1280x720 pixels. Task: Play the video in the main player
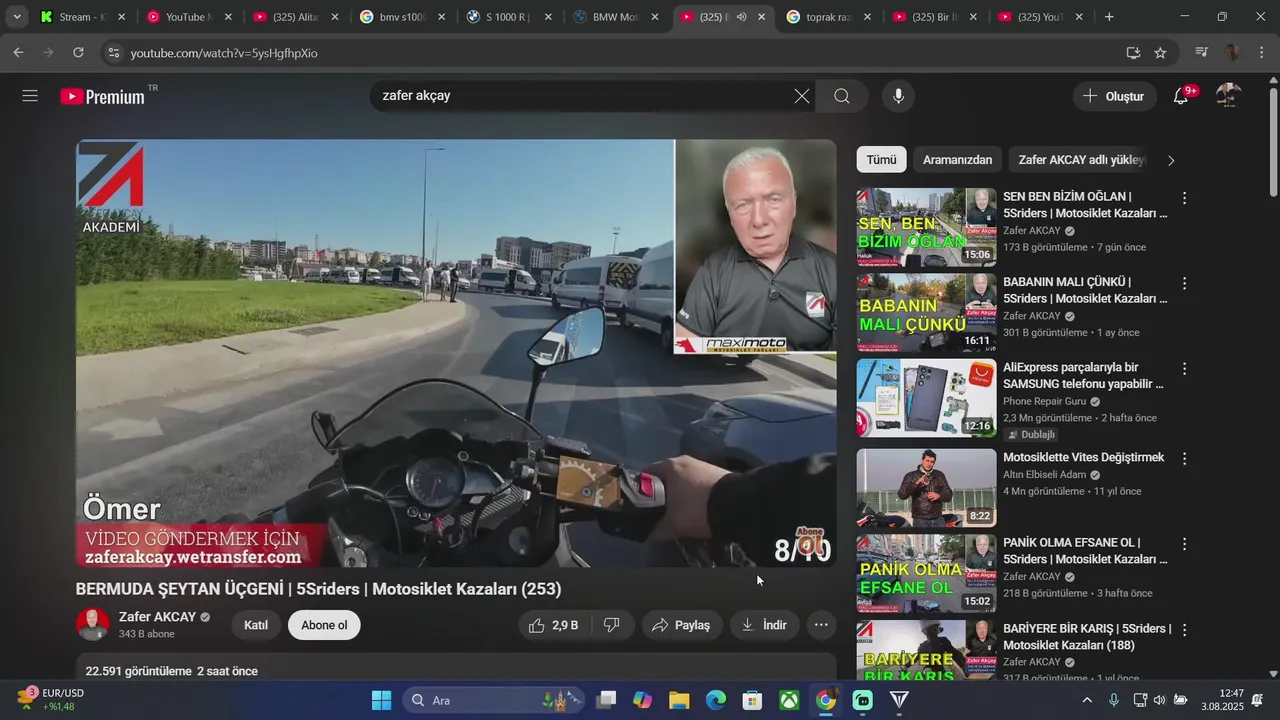(x=456, y=353)
